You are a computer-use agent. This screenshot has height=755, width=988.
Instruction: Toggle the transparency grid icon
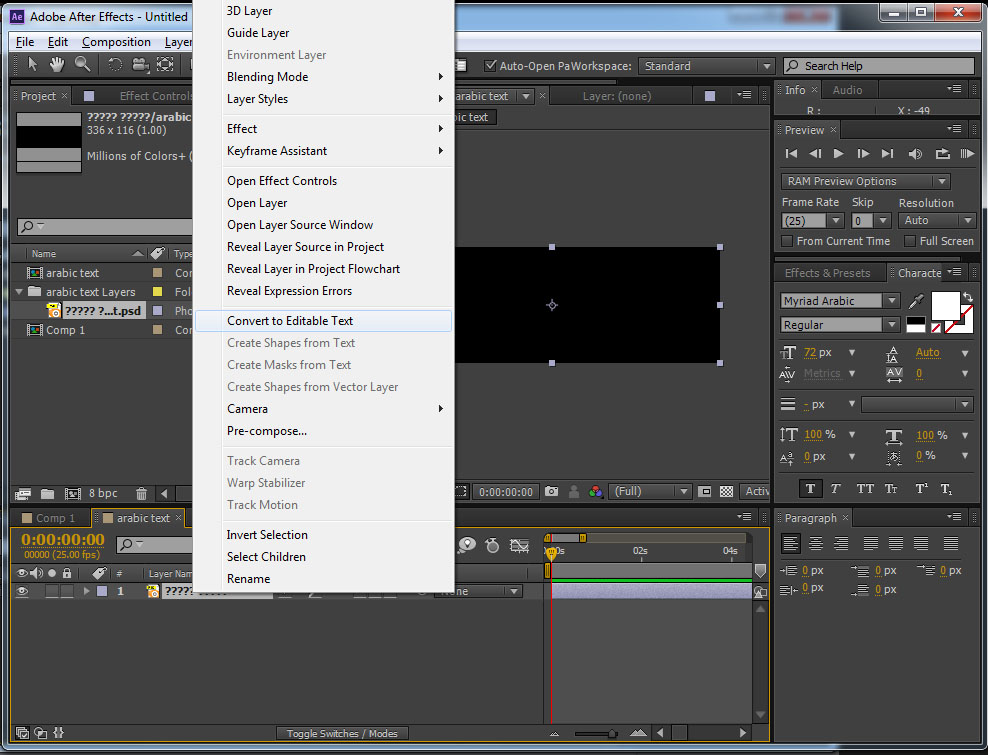[727, 492]
